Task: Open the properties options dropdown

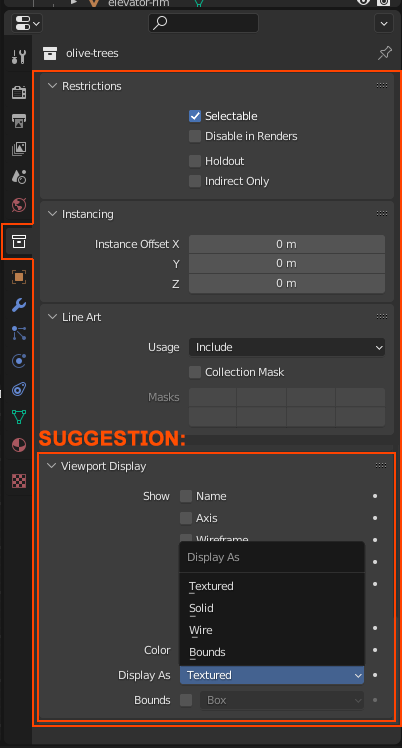Action: pyautogui.click(x=384, y=23)
